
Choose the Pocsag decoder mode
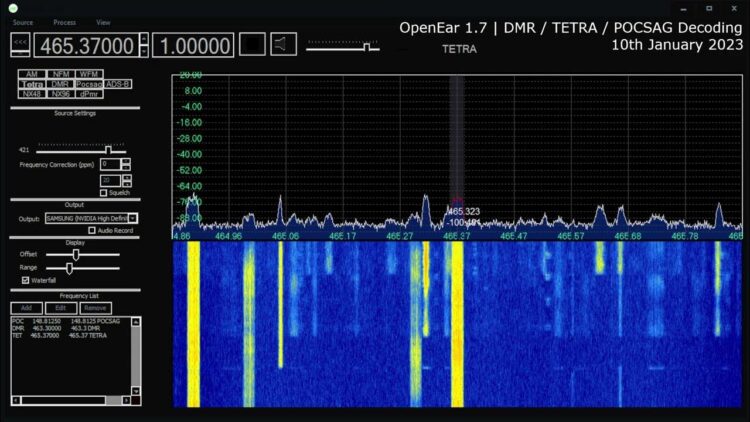(x=89, y=86)
